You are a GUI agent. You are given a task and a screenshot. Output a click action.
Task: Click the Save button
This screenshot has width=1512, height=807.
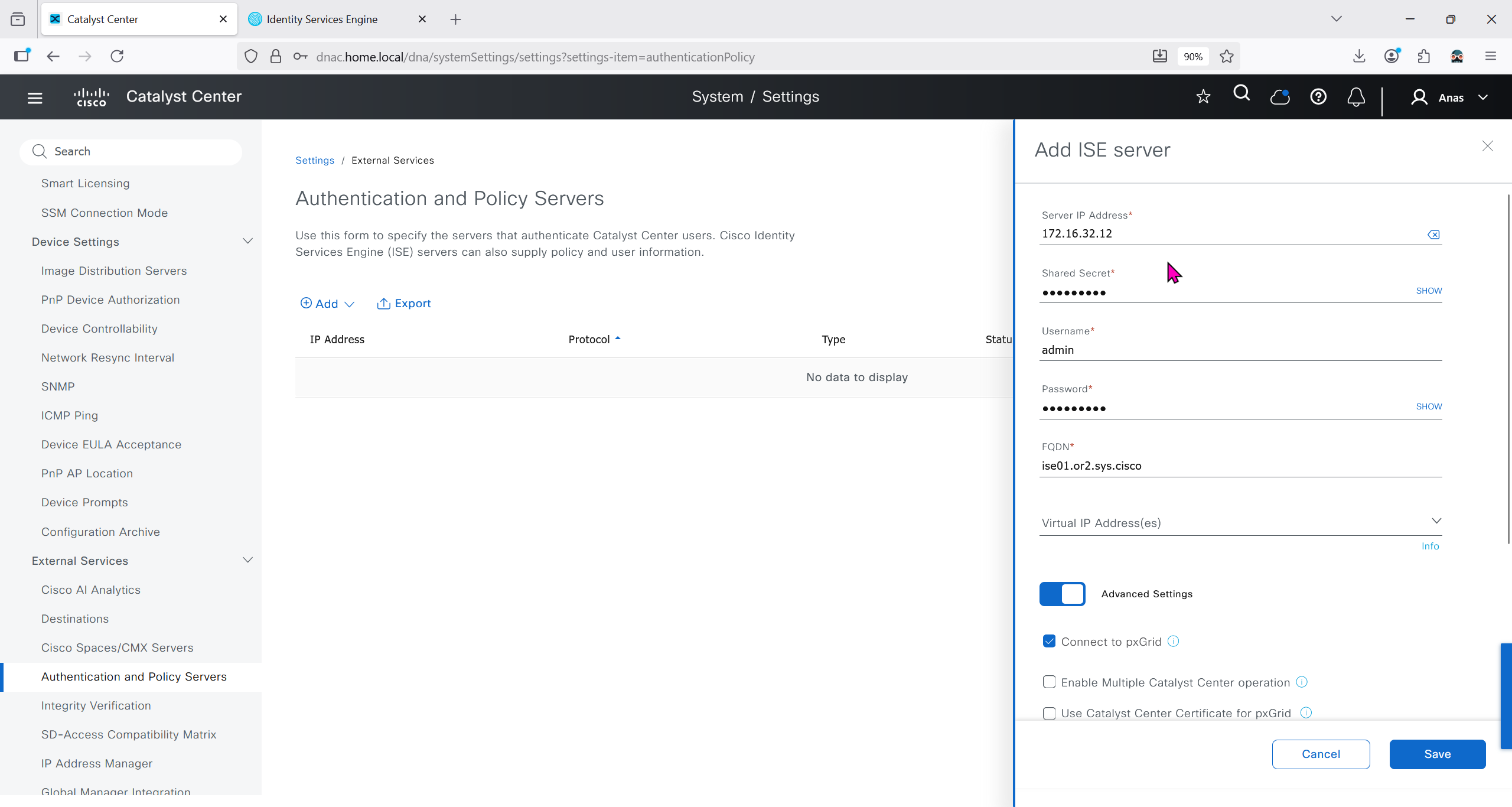pyautogui.click(x=1437, y=754)
